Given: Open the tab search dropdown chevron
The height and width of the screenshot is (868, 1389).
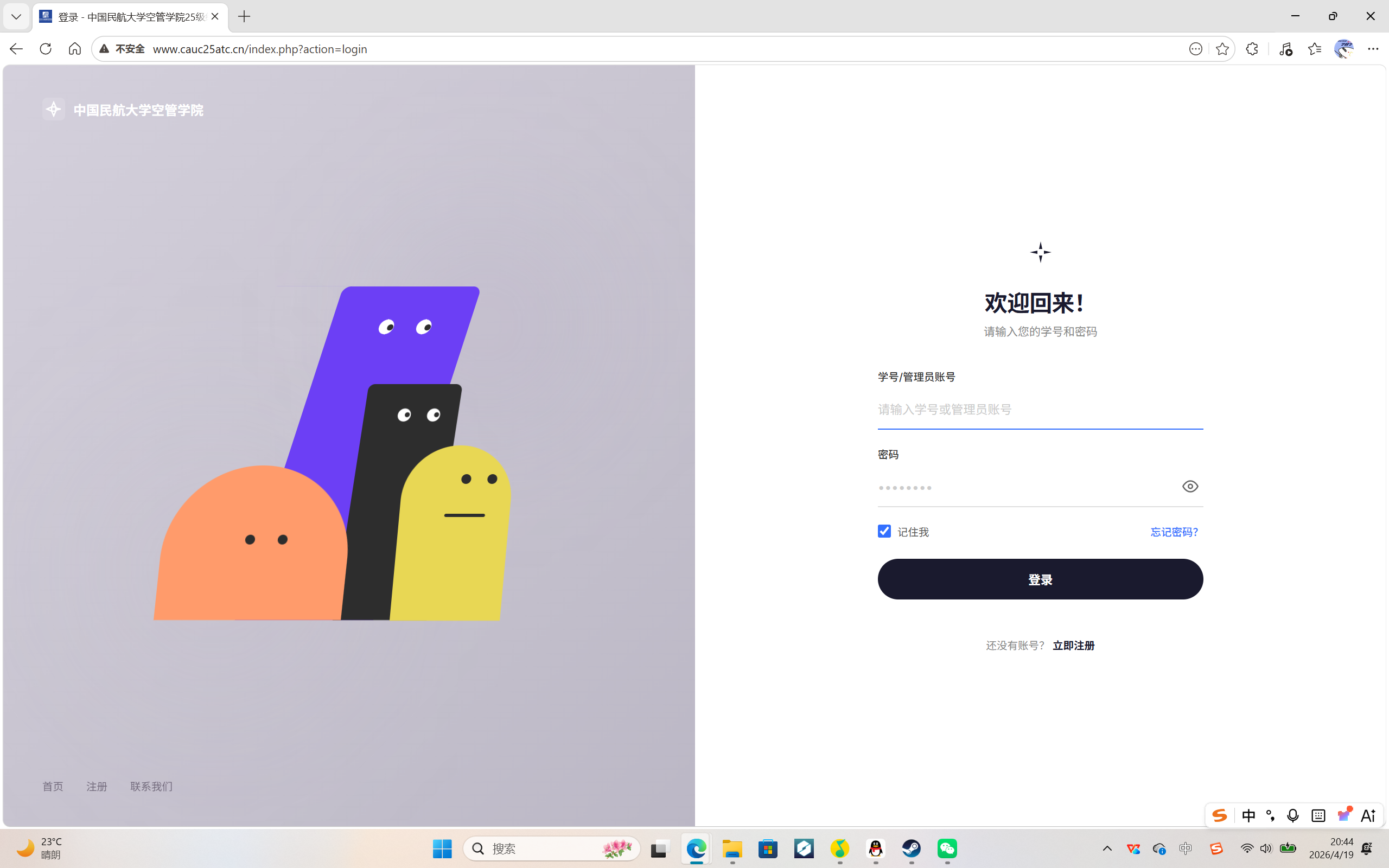Looking at the screenshot, I should point(16,17).
